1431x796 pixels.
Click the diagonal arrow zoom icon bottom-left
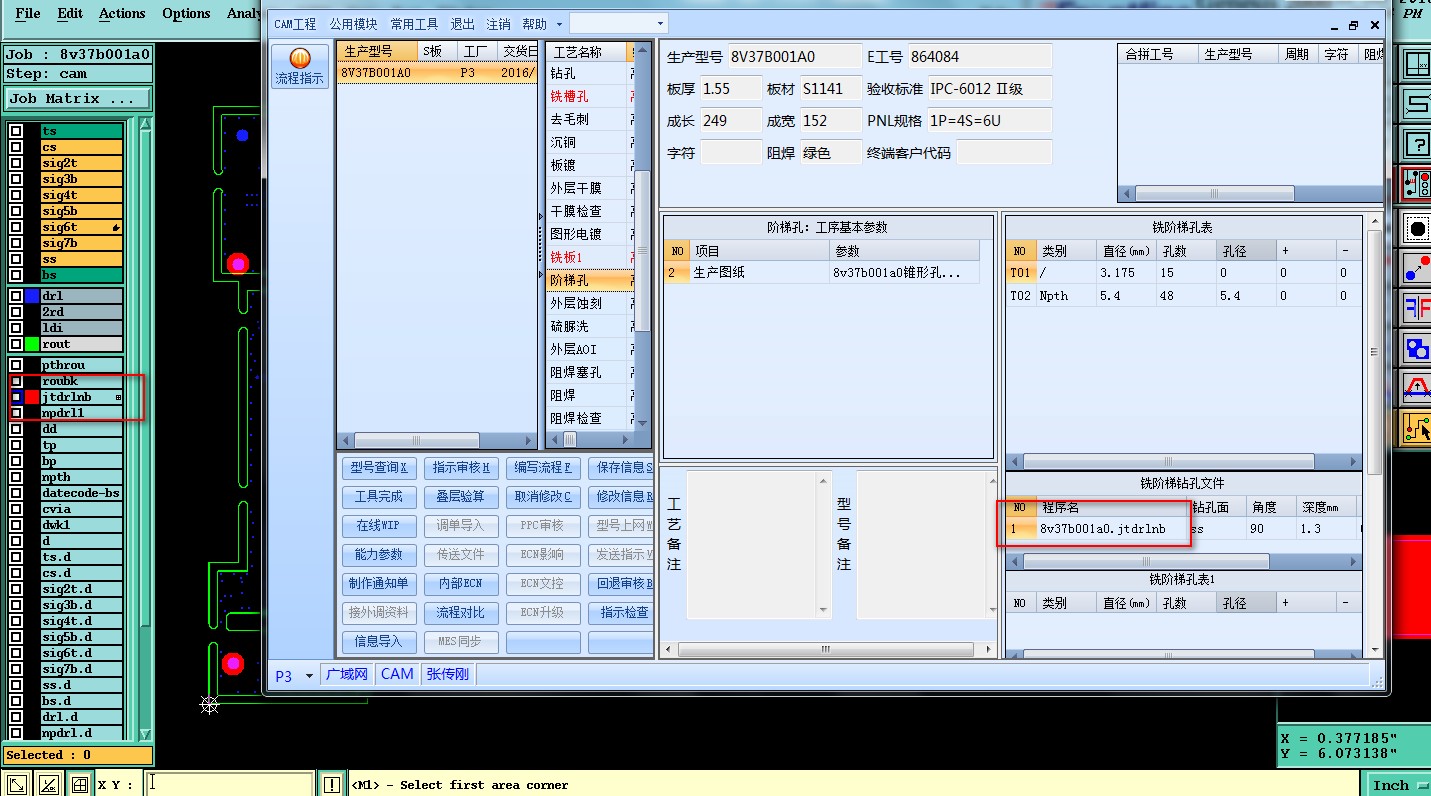(x=16, y=784)
